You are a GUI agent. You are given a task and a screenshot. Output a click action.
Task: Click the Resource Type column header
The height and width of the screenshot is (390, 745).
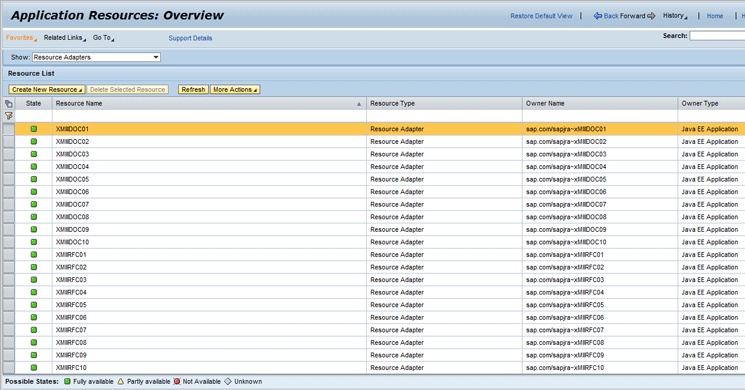tap(444, 104)
